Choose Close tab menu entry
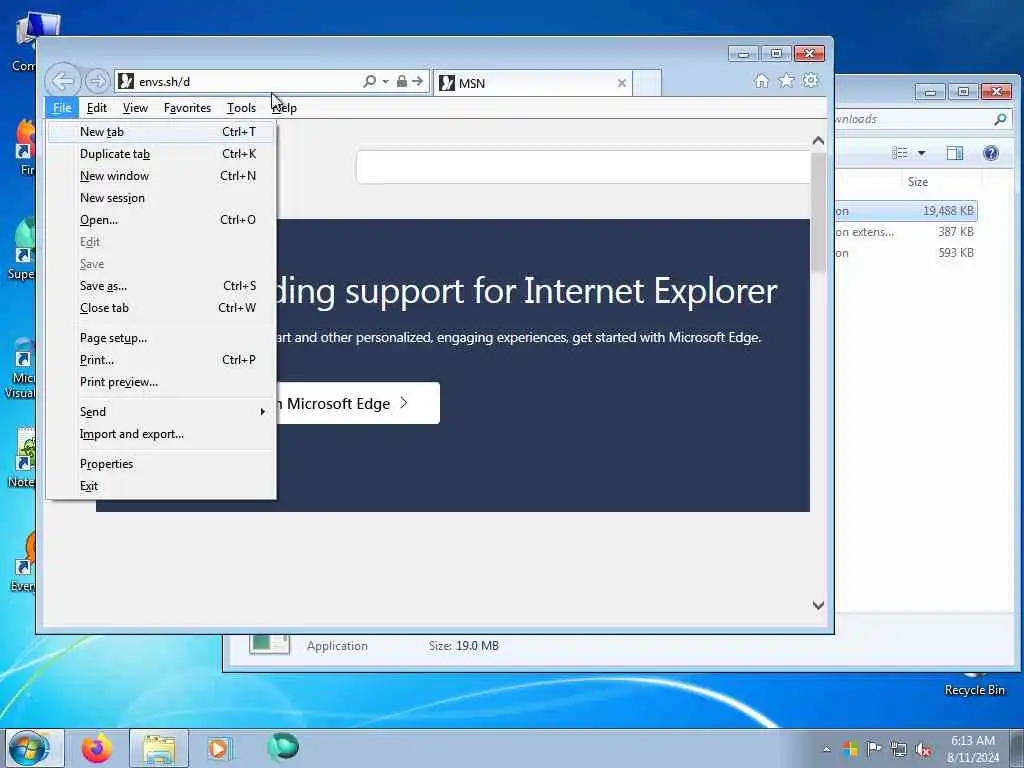Screen dimensions: 1024x768 coord(161,308)
